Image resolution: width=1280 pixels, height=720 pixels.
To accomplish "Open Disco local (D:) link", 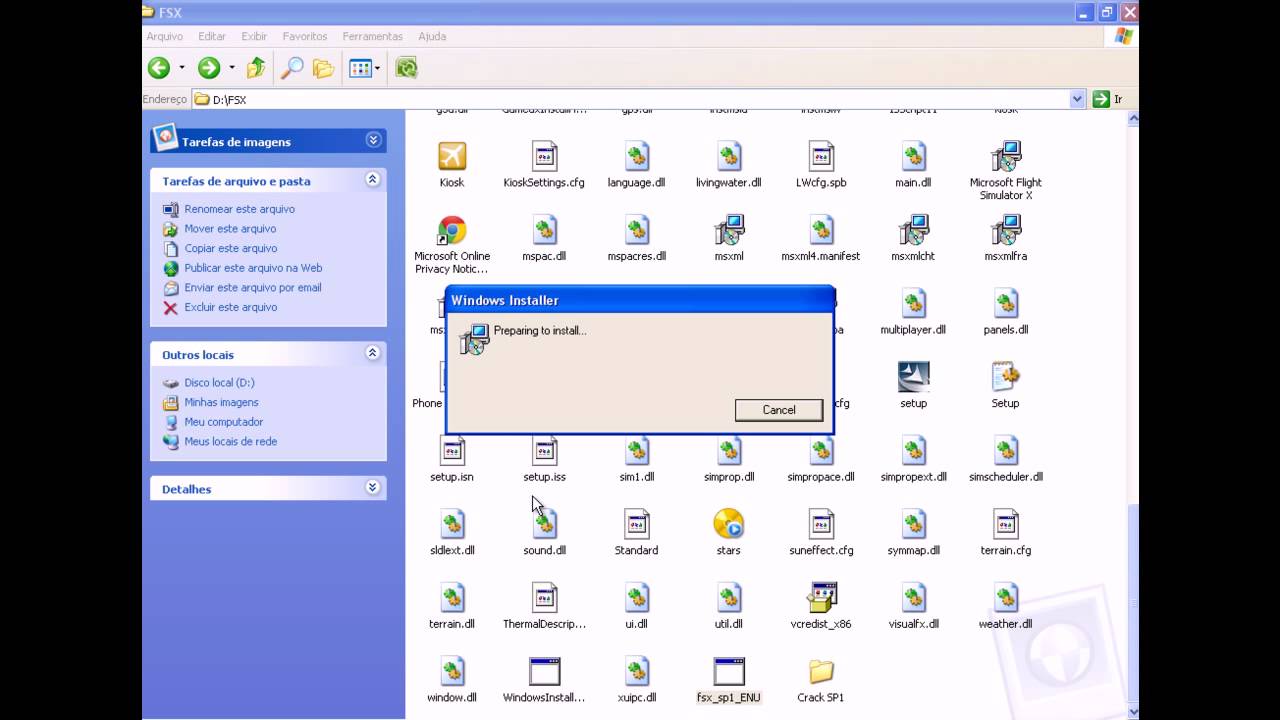I will (x=219, y=382).
